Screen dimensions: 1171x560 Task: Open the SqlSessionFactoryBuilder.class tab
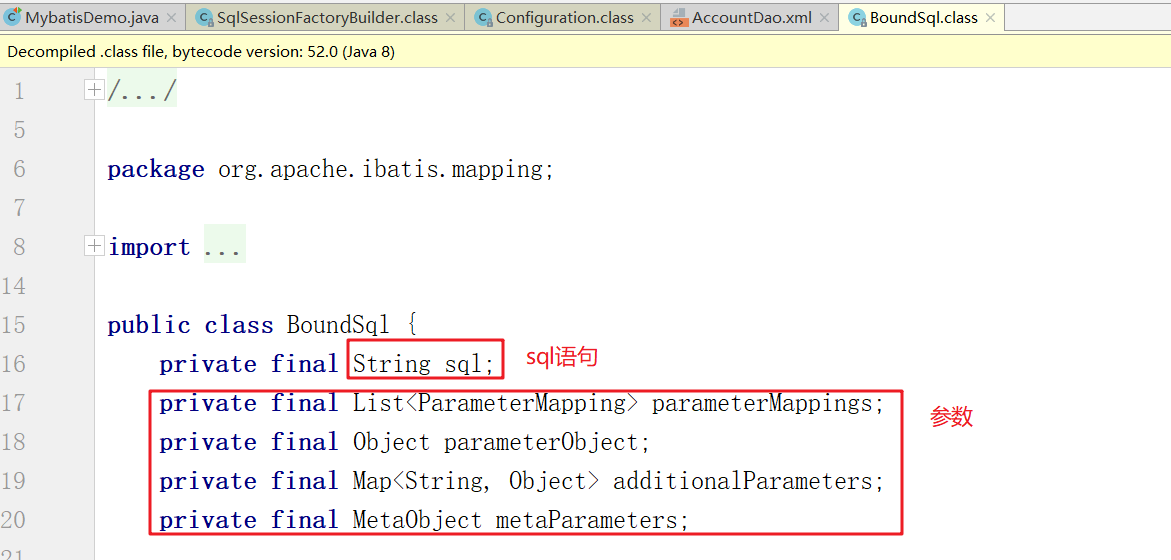click(324, 17)
